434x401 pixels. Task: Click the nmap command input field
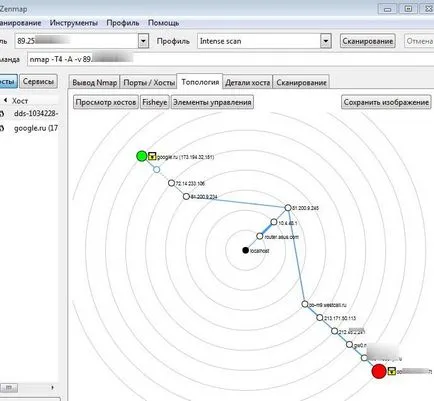tap(230, 59)
